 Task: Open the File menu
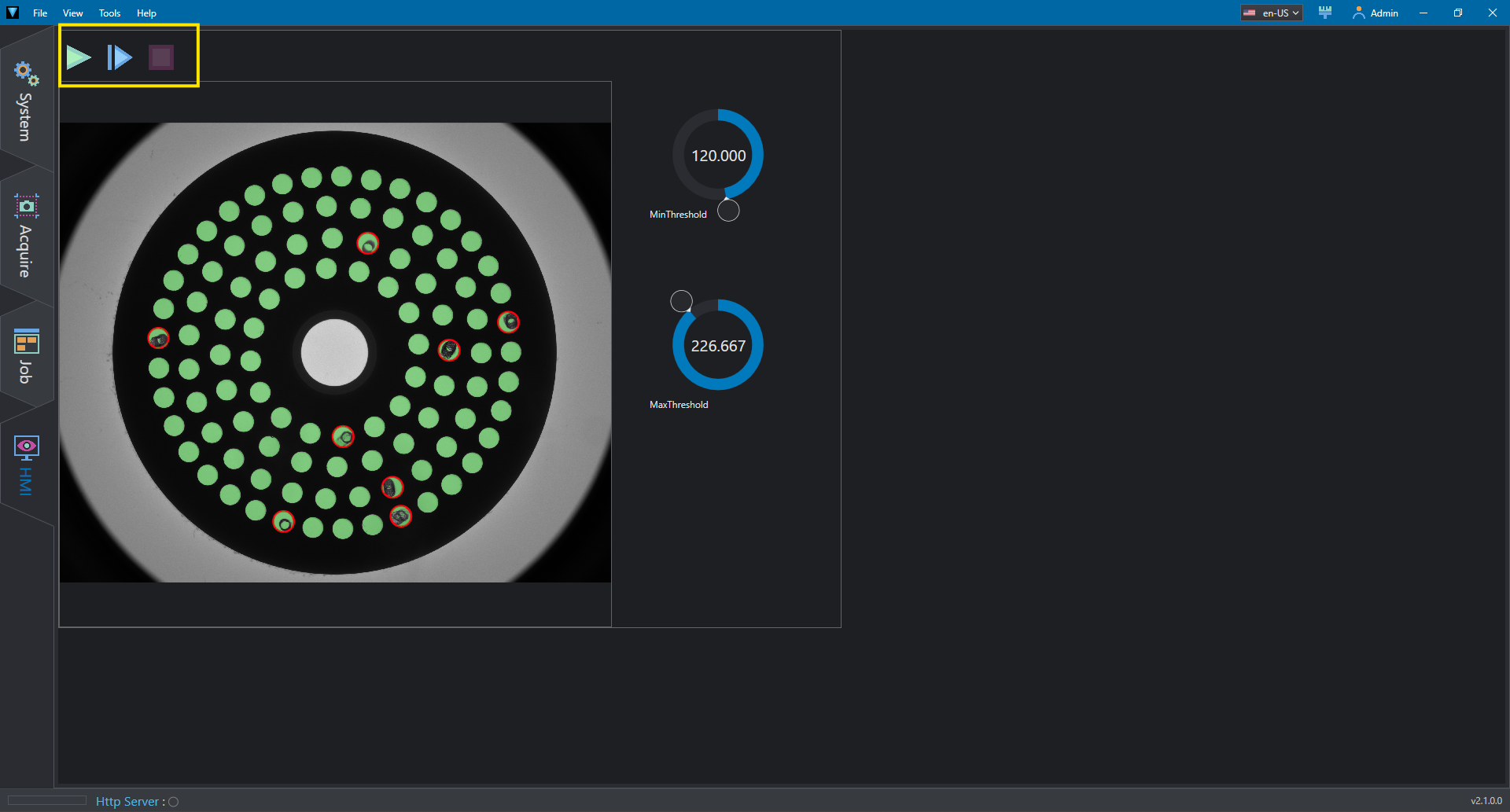pos(40,13)
